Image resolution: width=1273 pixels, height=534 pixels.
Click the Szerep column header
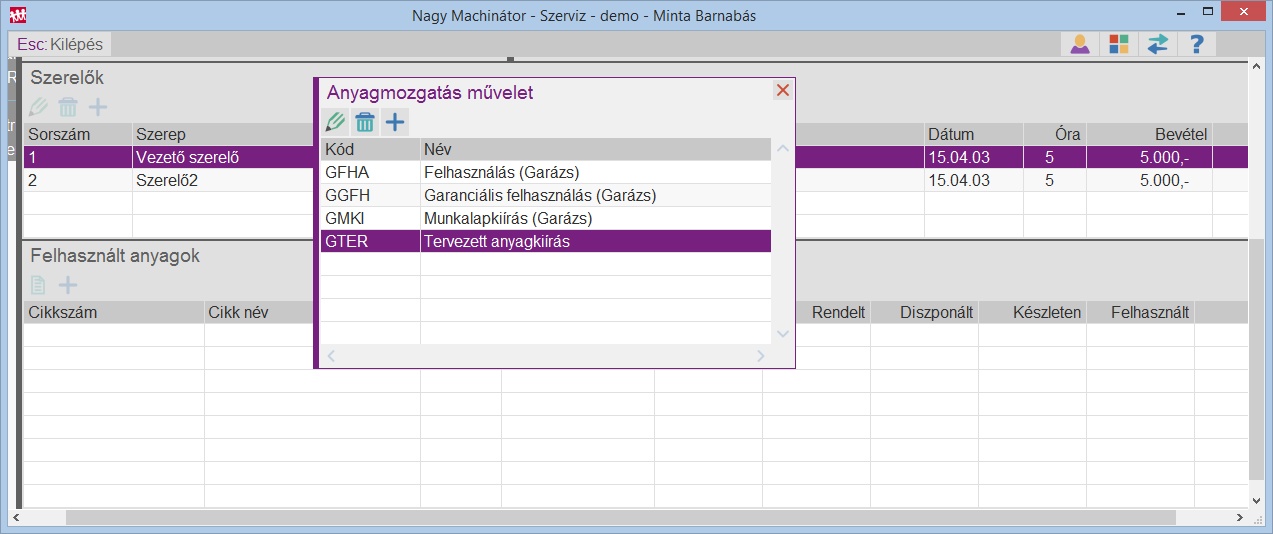(x=223, y=134)
